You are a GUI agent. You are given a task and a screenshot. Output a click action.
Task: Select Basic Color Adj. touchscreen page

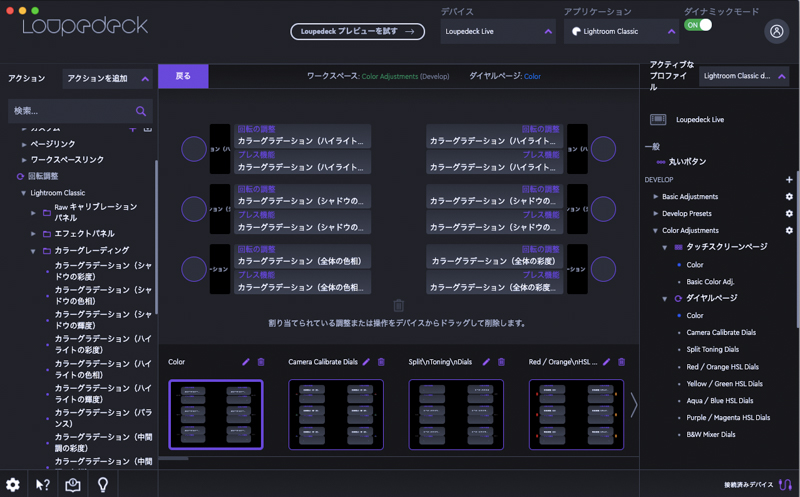(710, 282)
